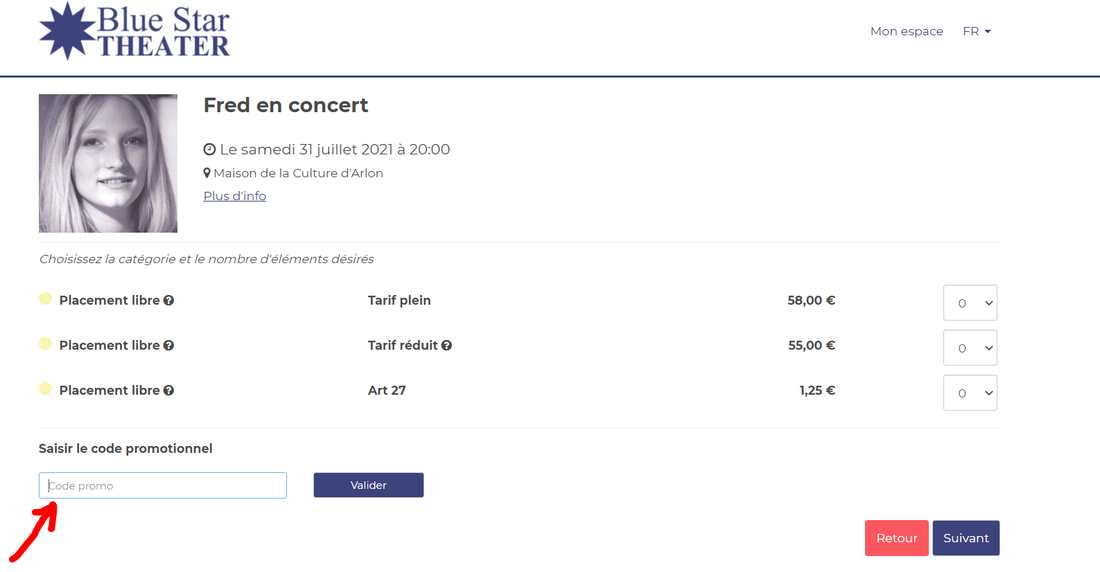Click help icon beside Art 27 placement
The width and height of the screenshot is (1100, 572).
[x=169, y=390]
